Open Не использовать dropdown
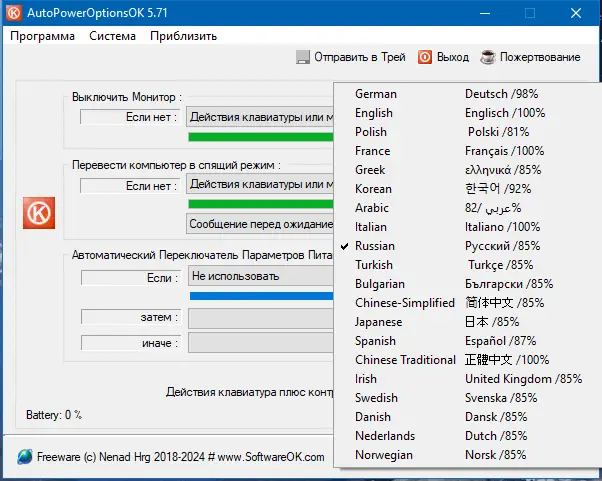 coord(261,276)
